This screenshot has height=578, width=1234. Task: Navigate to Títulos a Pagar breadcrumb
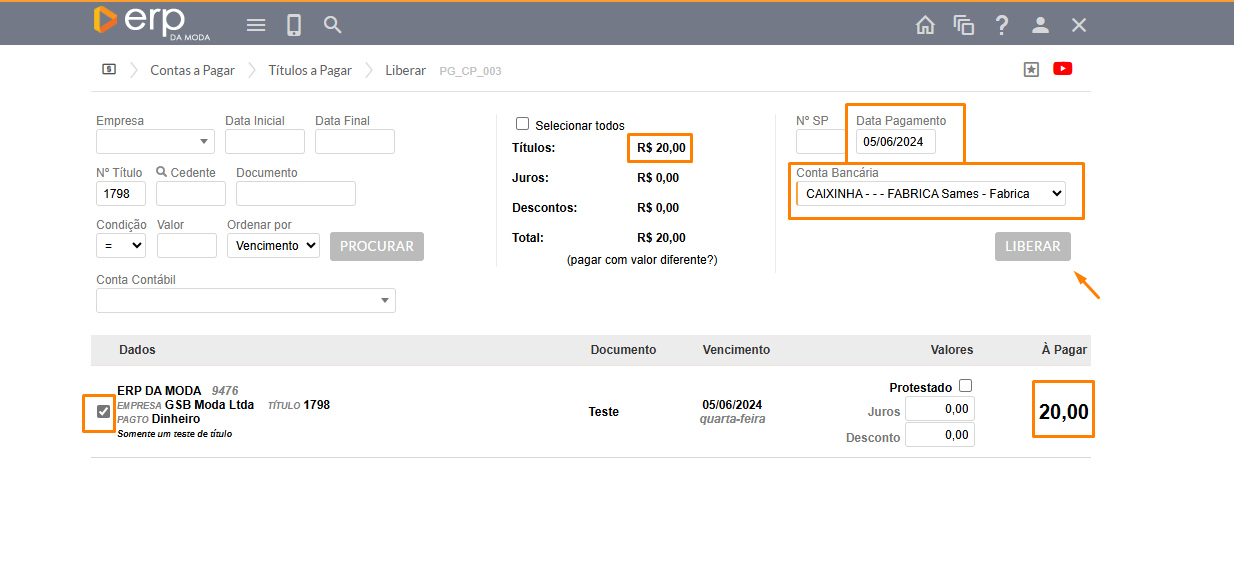coord(310,71)
